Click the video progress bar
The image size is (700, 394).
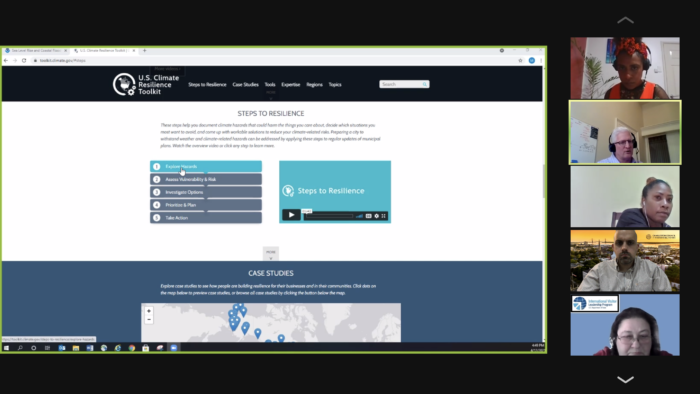(x=329, y=216)
